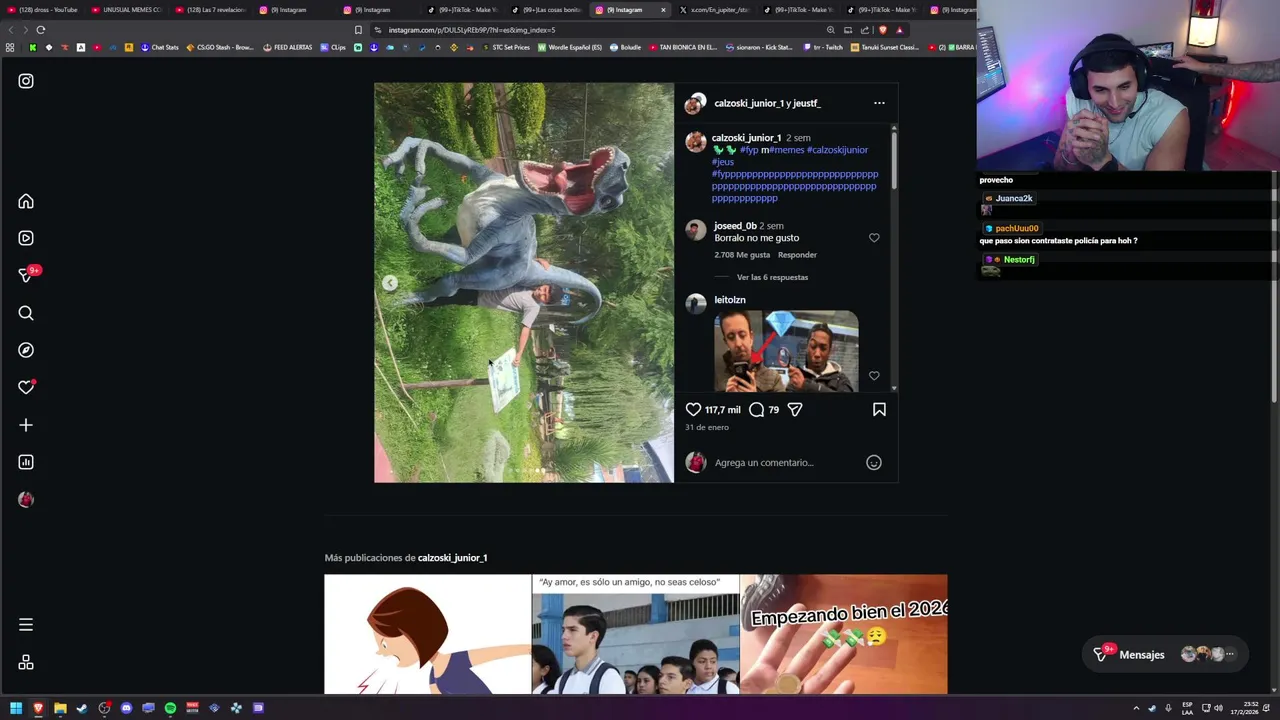Screen dimensions: 1280x720
Task: Open Windows Start menu
Action: [x=16, y=708]
